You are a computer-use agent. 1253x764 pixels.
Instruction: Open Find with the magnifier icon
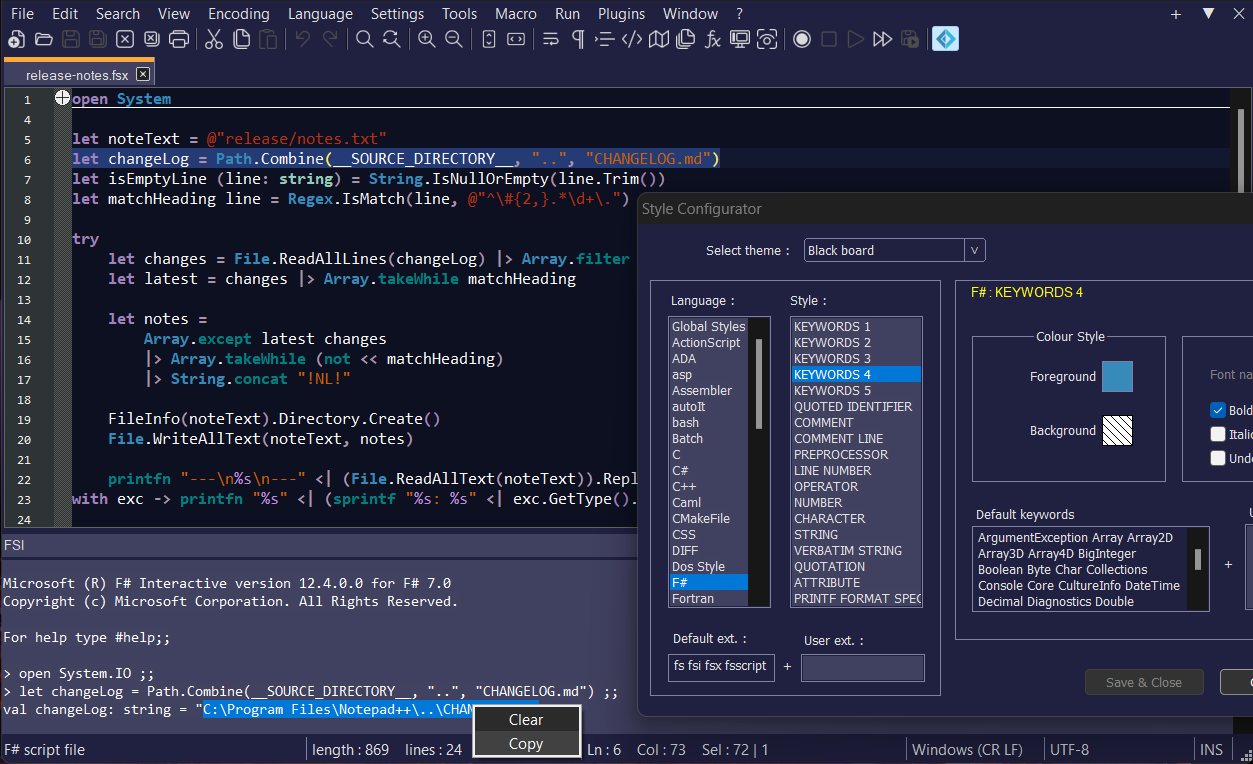click(x=365, y=40)
